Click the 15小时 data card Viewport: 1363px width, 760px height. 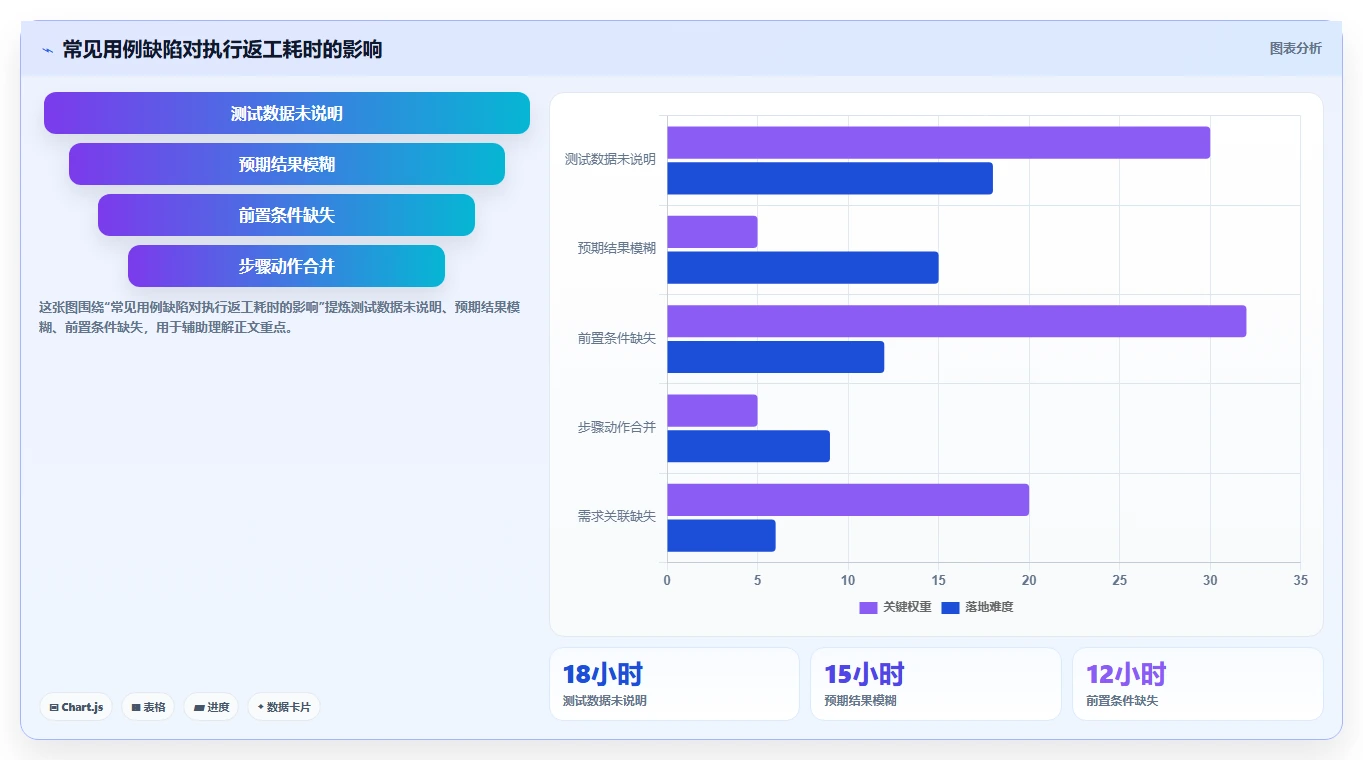point(936,684)
